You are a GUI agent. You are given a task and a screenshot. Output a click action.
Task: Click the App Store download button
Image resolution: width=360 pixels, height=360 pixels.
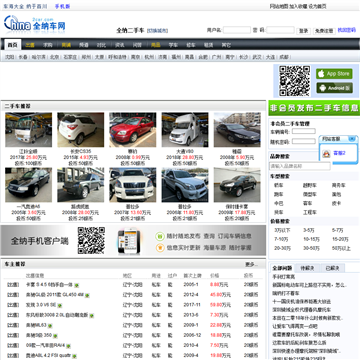334,74
